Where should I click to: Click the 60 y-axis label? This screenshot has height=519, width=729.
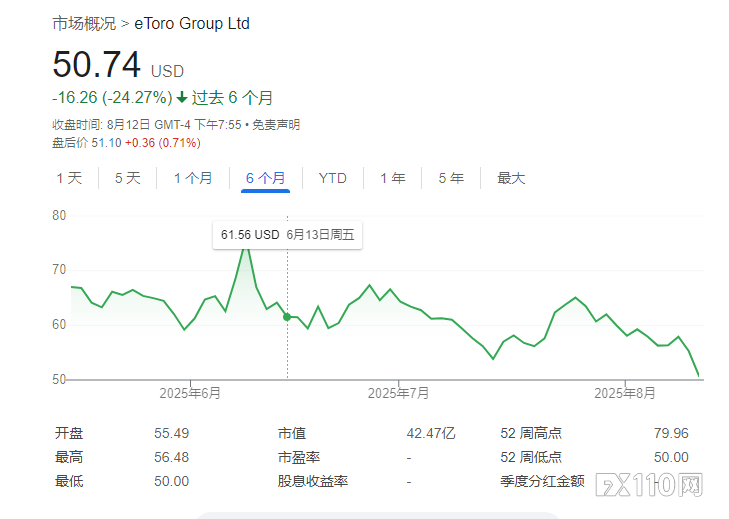coord(59,325)
